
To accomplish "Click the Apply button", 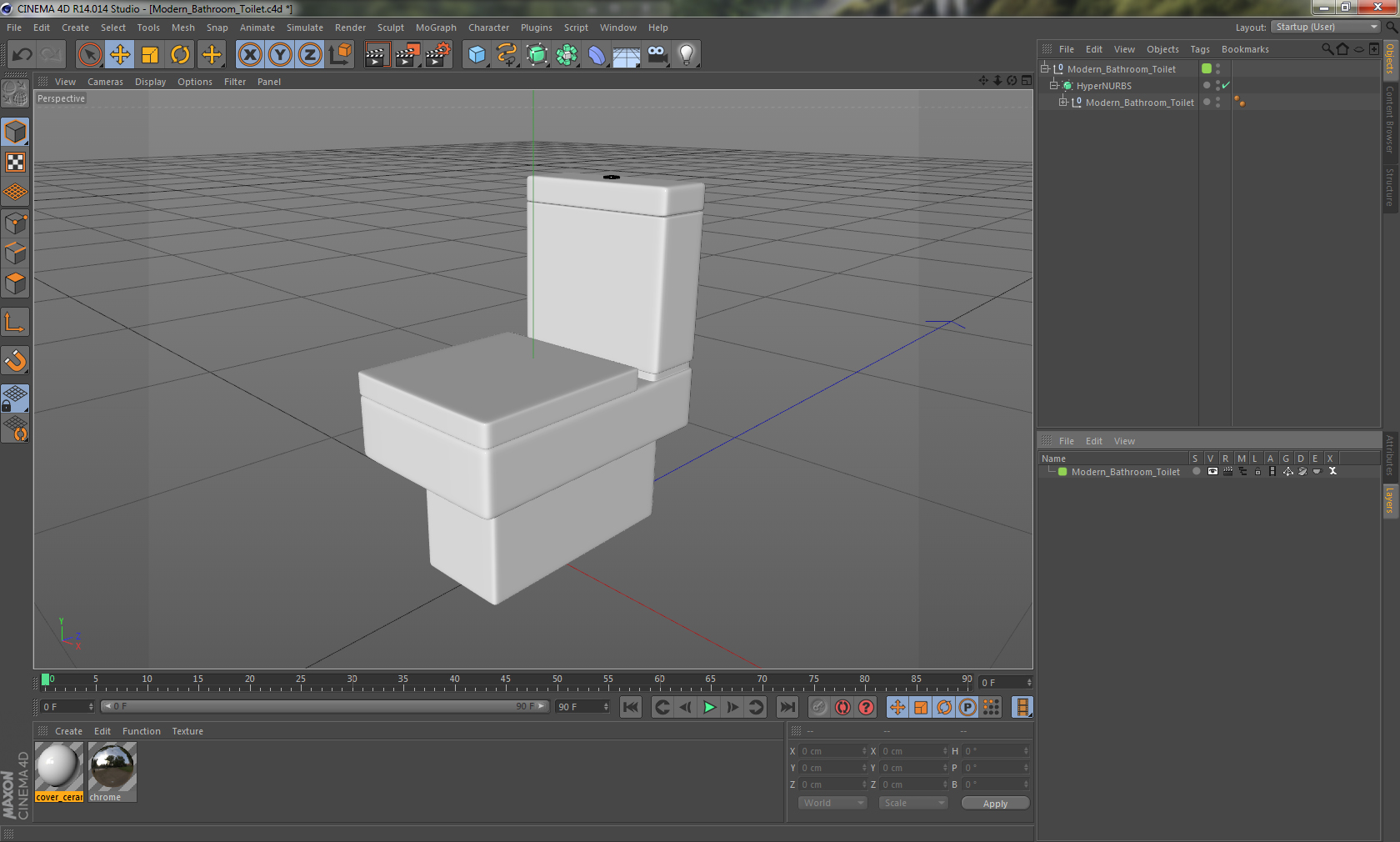I will 995,804.
